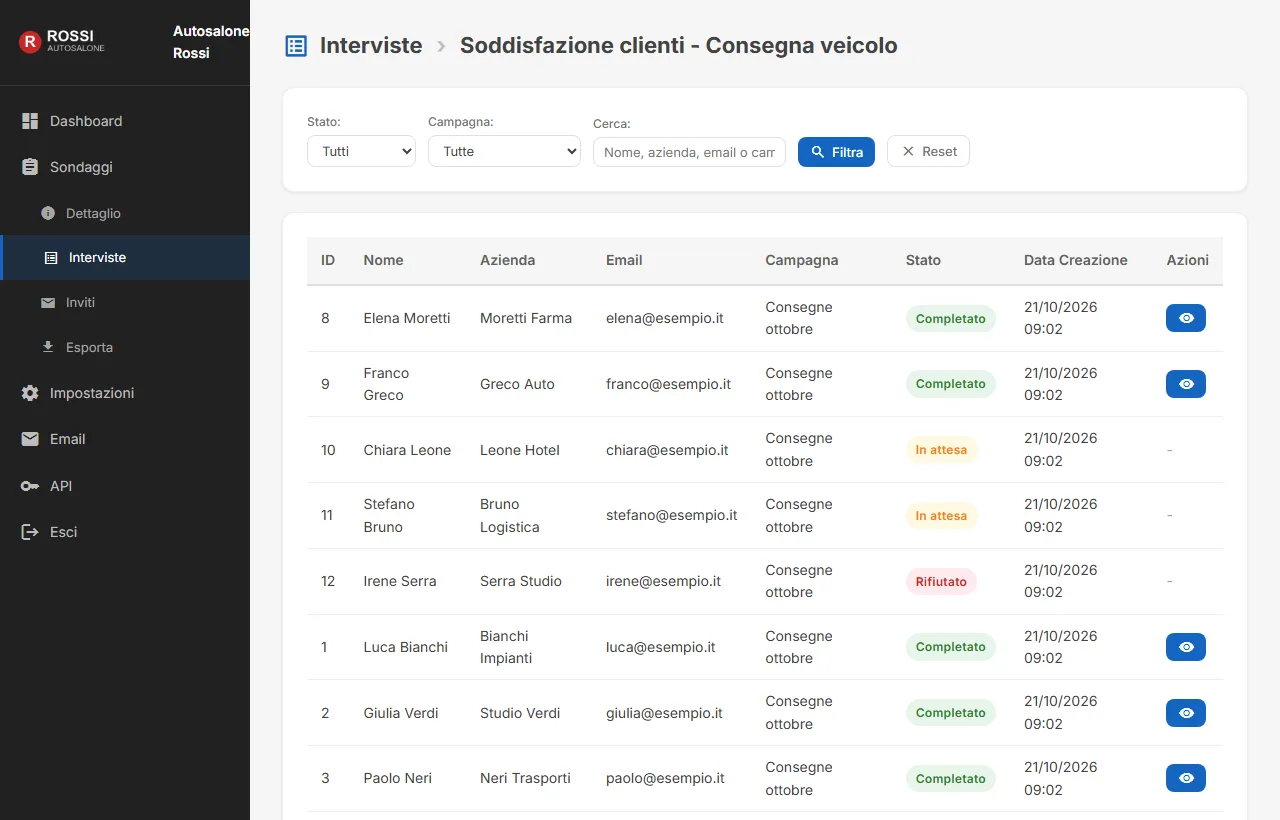View Franco Greco's interview with the eye button

1186,384
